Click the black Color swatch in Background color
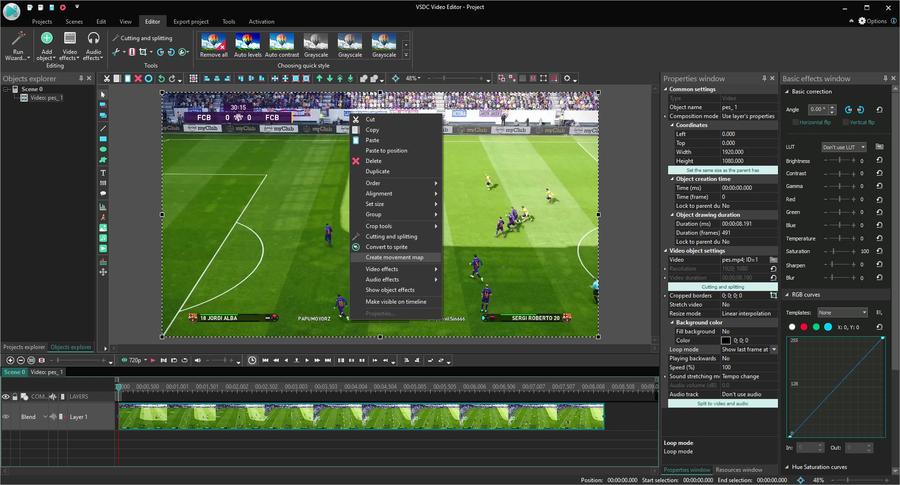This screenshot has height=485, width=900. click(x=726, y=340)
